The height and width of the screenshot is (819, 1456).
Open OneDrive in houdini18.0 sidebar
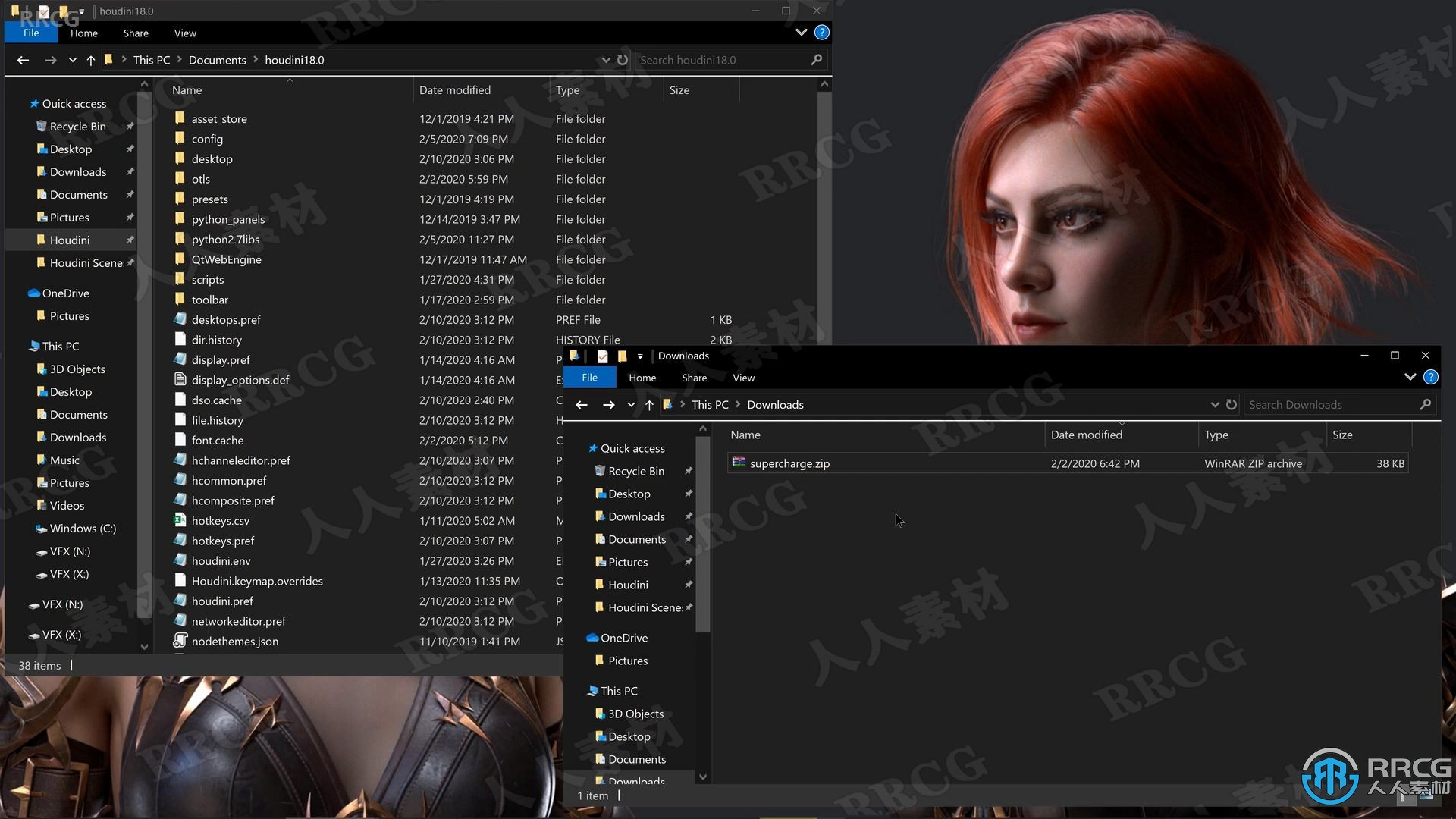point(65,293)
